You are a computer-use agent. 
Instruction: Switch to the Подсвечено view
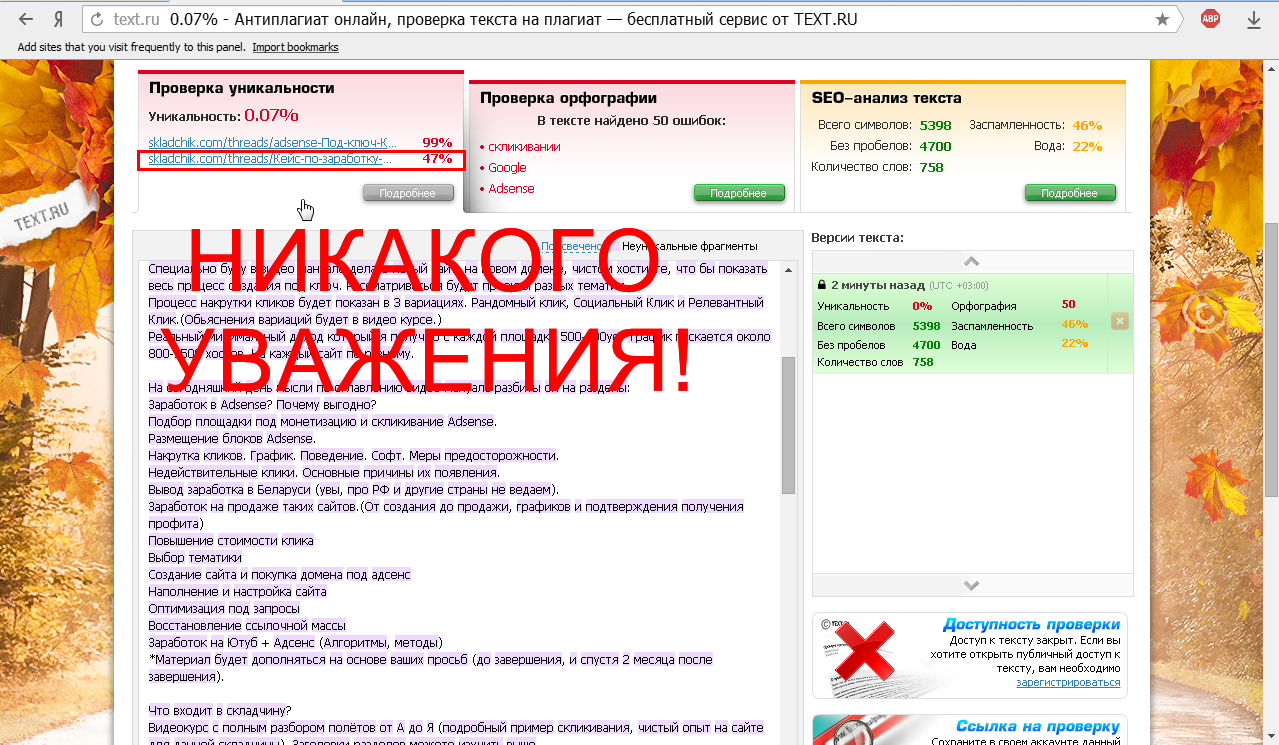571,246
